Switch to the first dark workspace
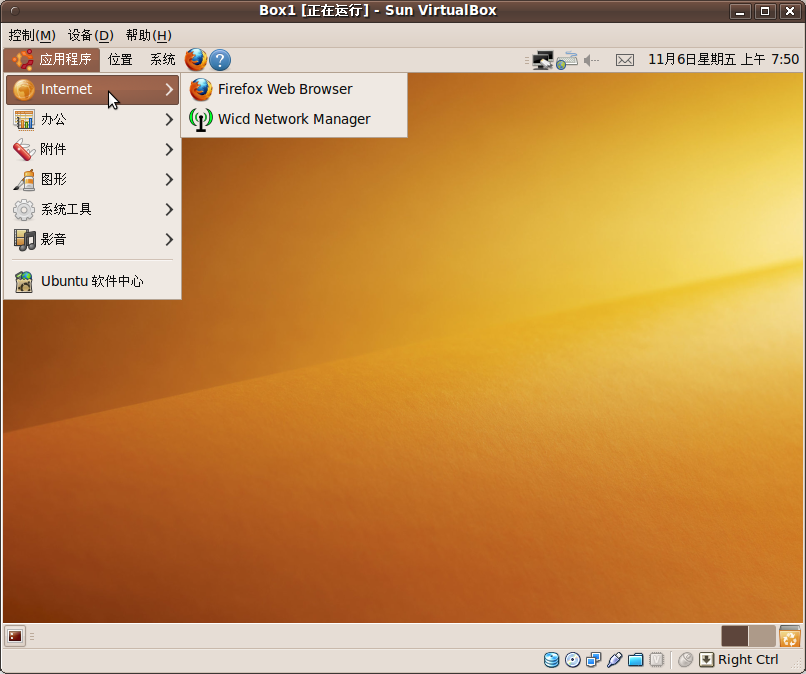This screenshot has height=674, width=806. [x=735, y=636]
